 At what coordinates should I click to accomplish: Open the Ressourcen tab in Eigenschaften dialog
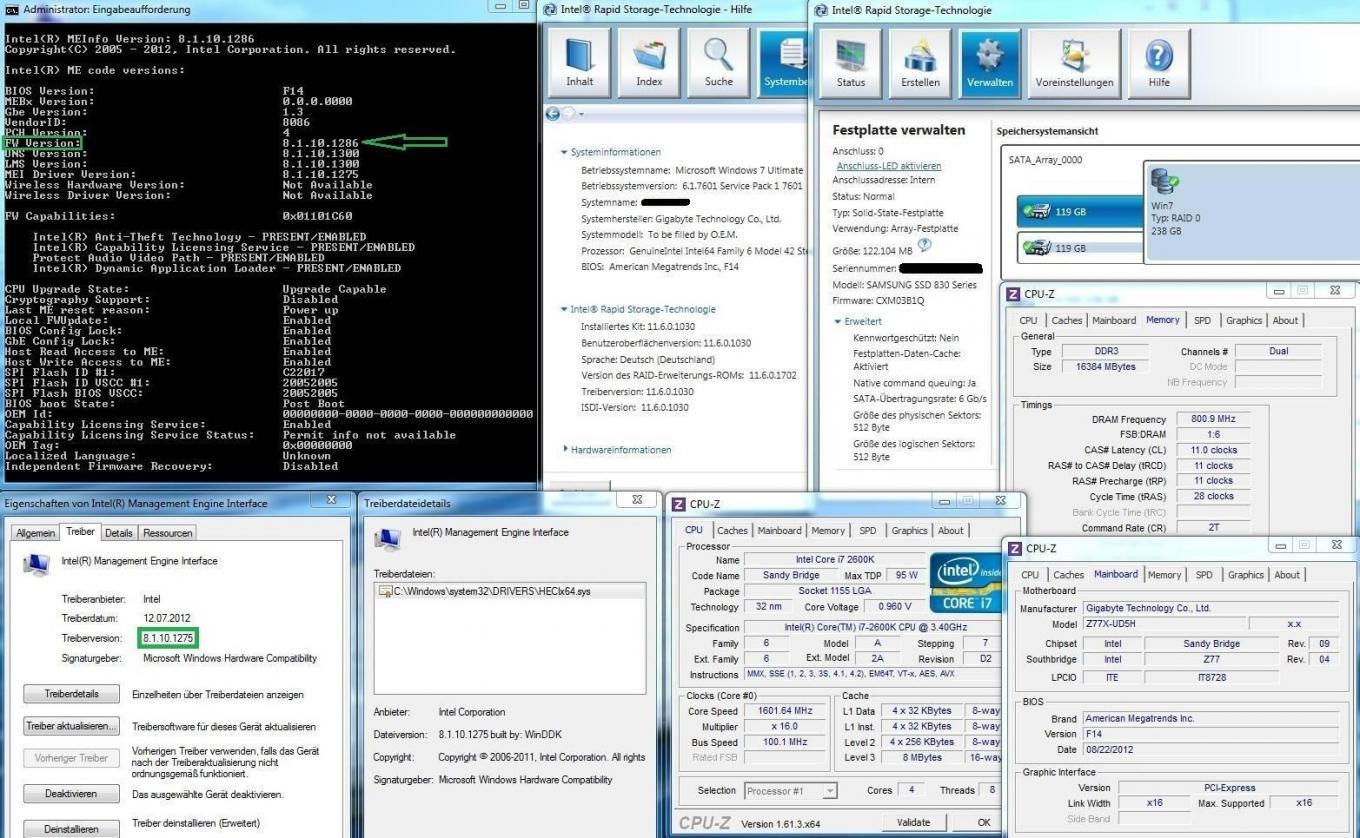coord(167,533)
